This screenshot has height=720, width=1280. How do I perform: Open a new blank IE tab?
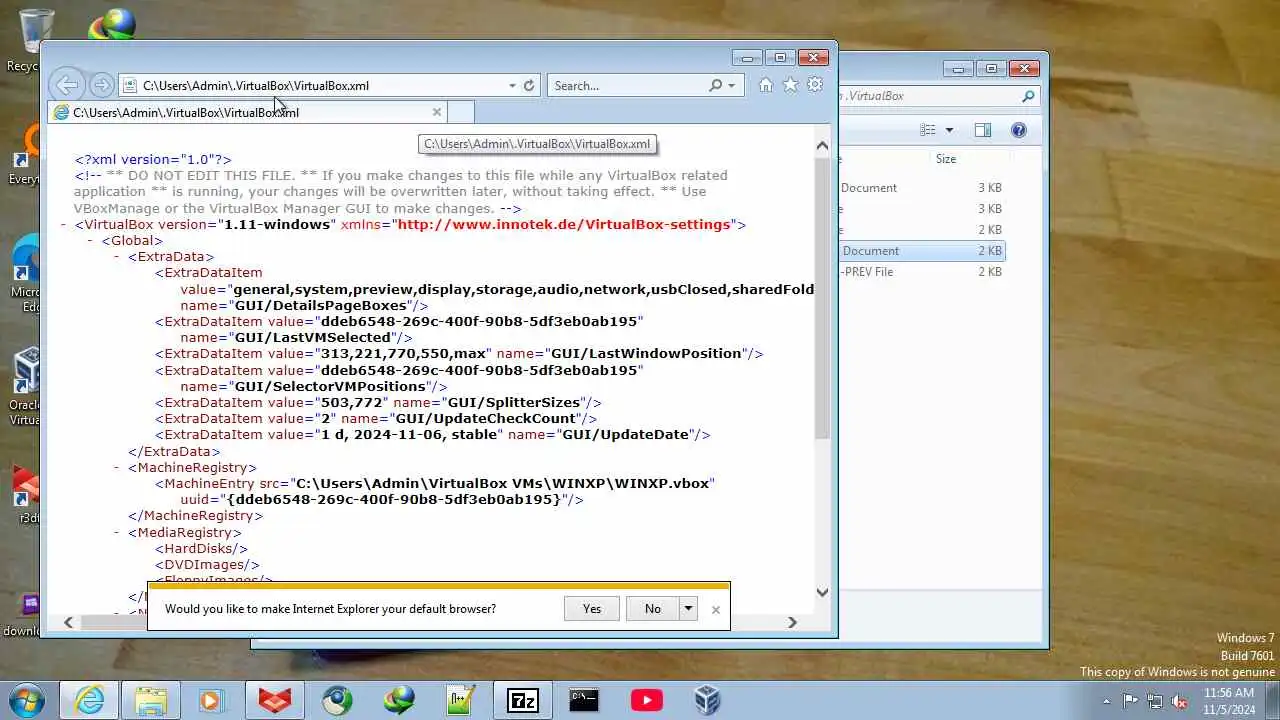pos(460,112)
